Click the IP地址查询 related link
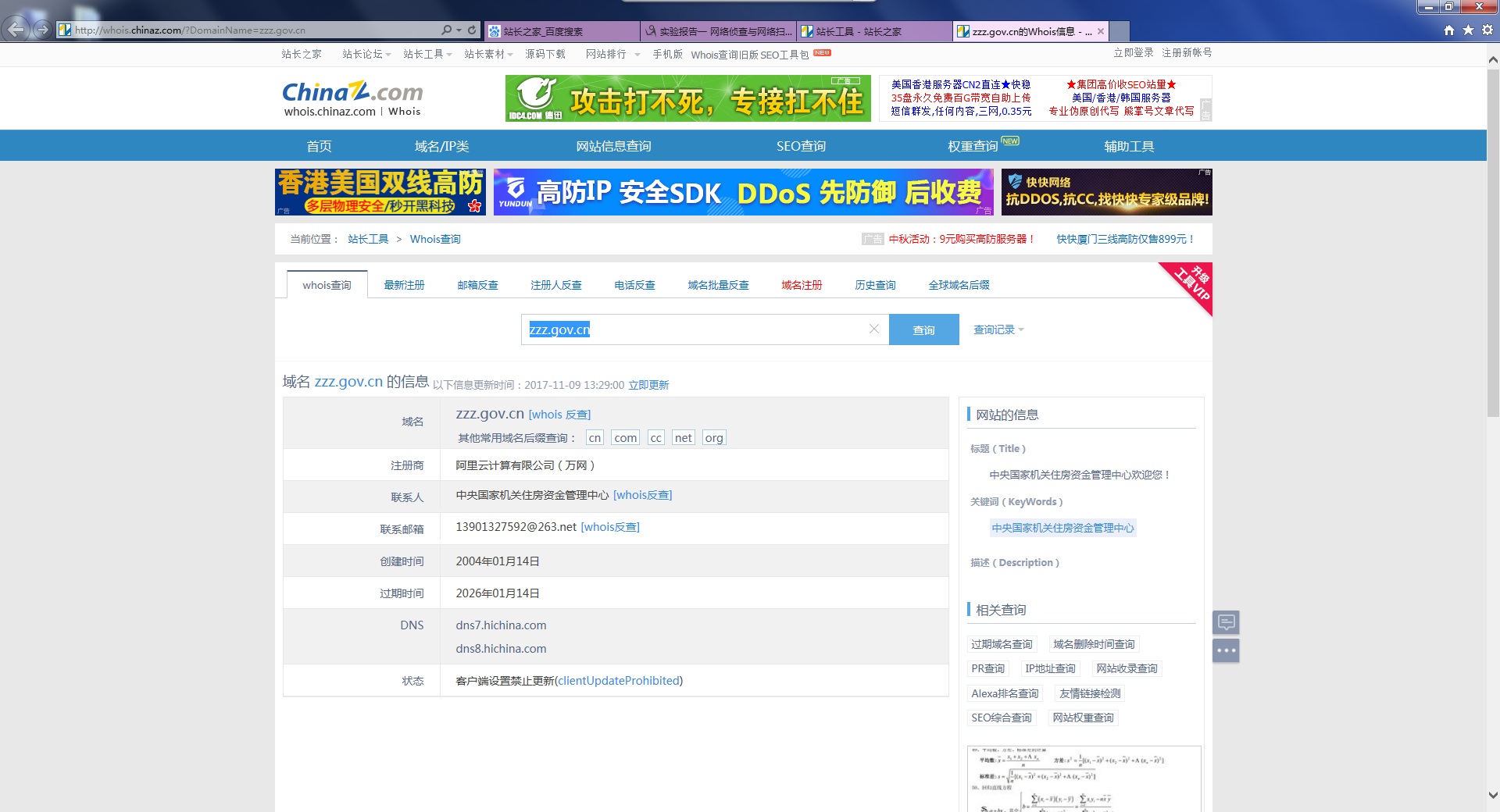The width and height of the screenshot is (1500, 812). [x=1050, y=668]
